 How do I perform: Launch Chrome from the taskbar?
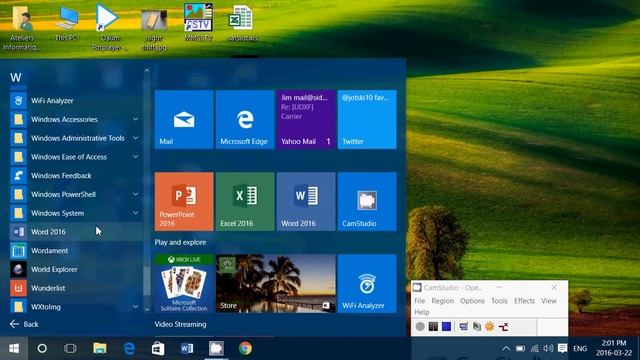tap(245, 348)
